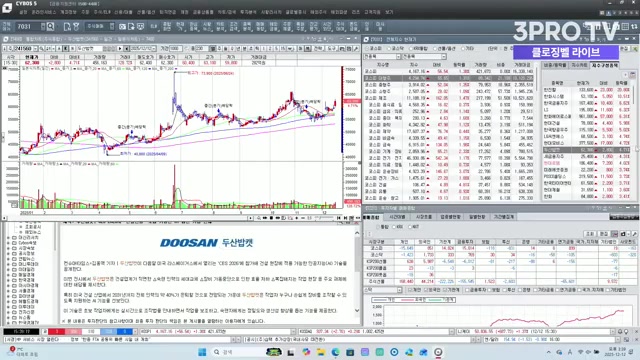Open the 해외주식 menu
Screen dimensions: 640x360
pos(318,12)
